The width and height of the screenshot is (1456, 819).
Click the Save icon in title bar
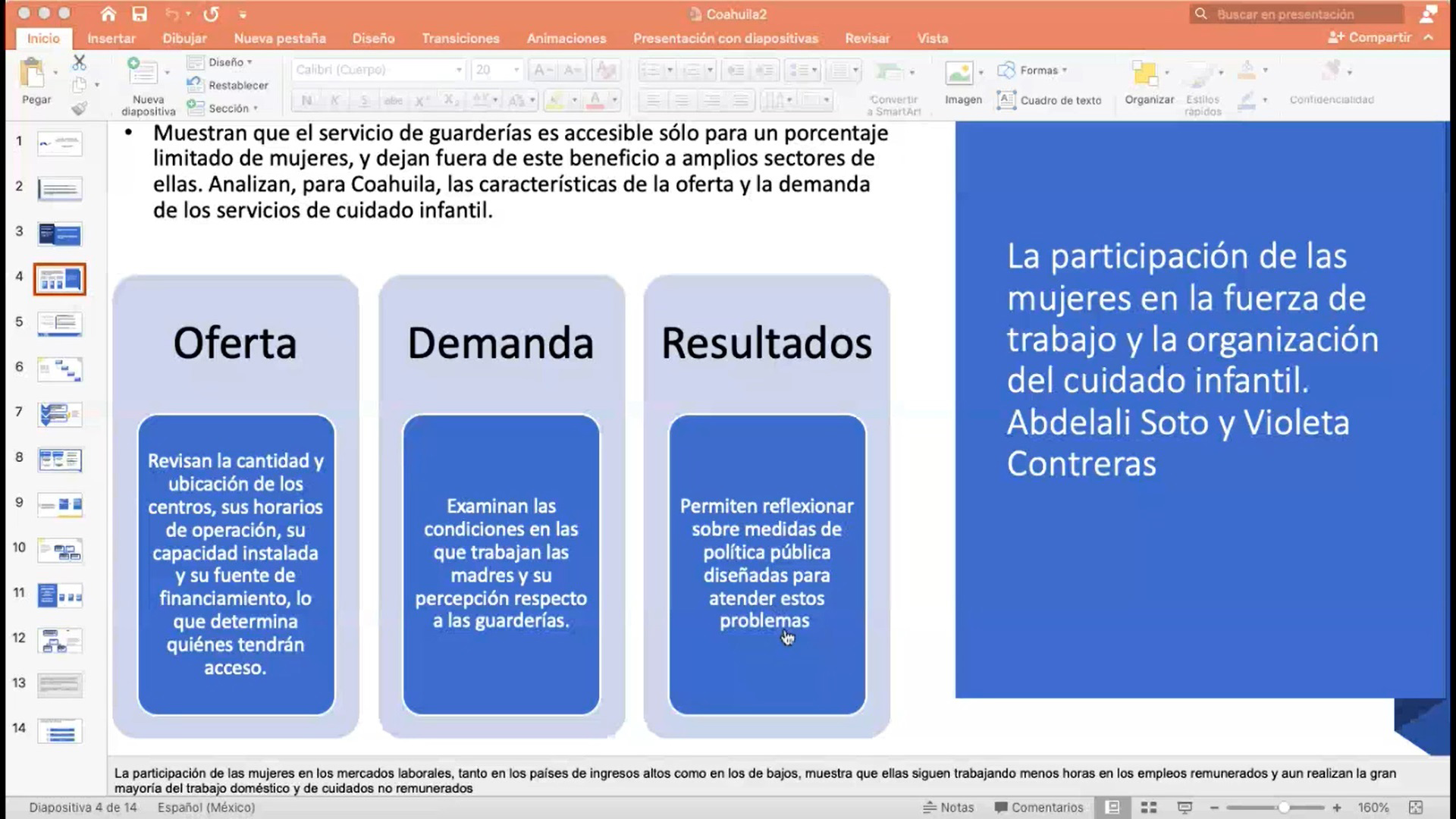click(139, 14)
